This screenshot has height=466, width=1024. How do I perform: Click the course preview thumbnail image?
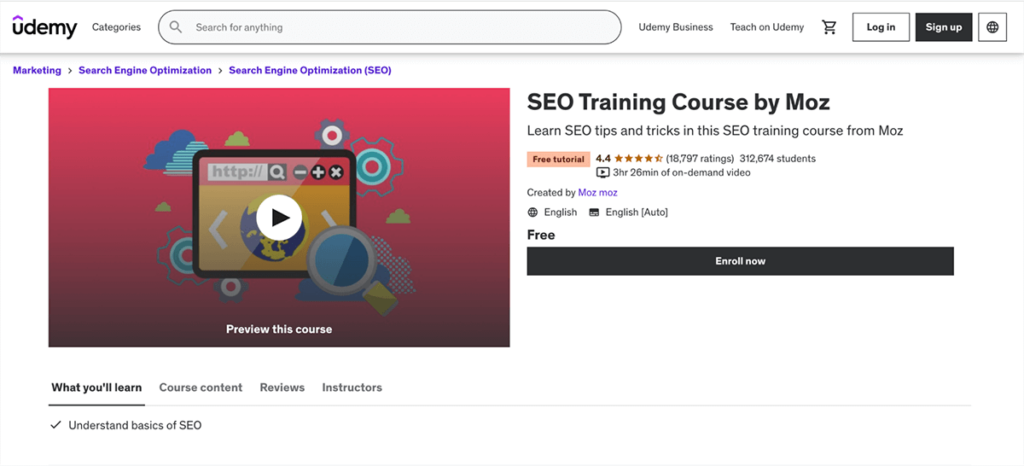click(279, 217)
